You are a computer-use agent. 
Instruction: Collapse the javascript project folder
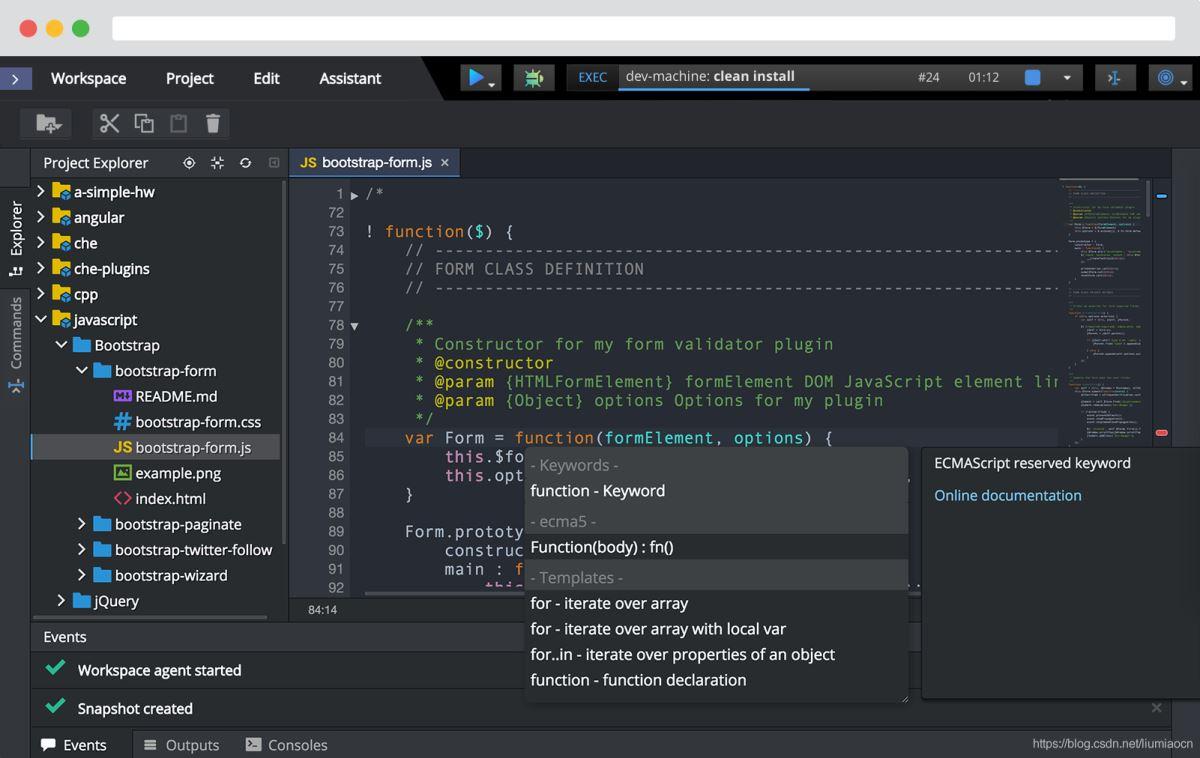click(41, 320)
